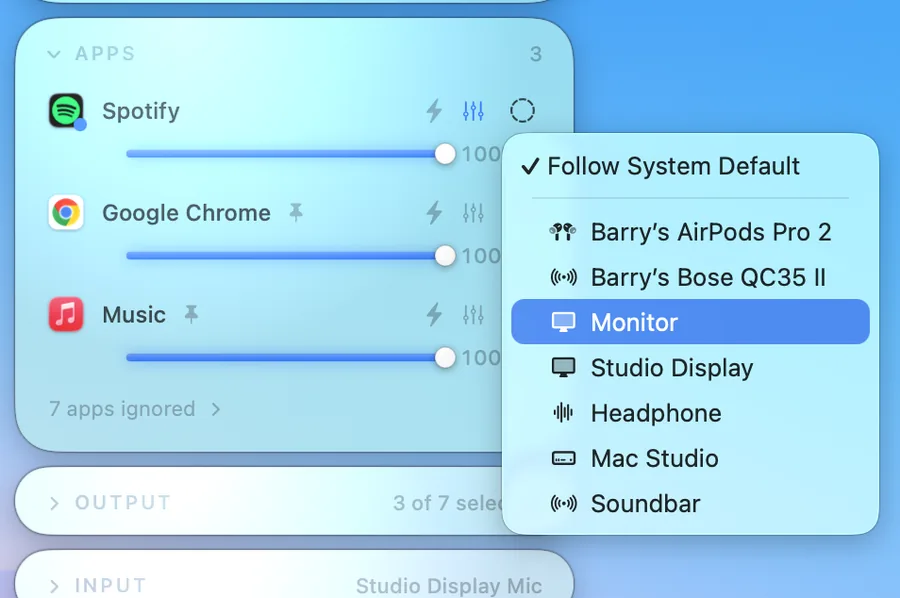Click the Spotify app icon

67,111
